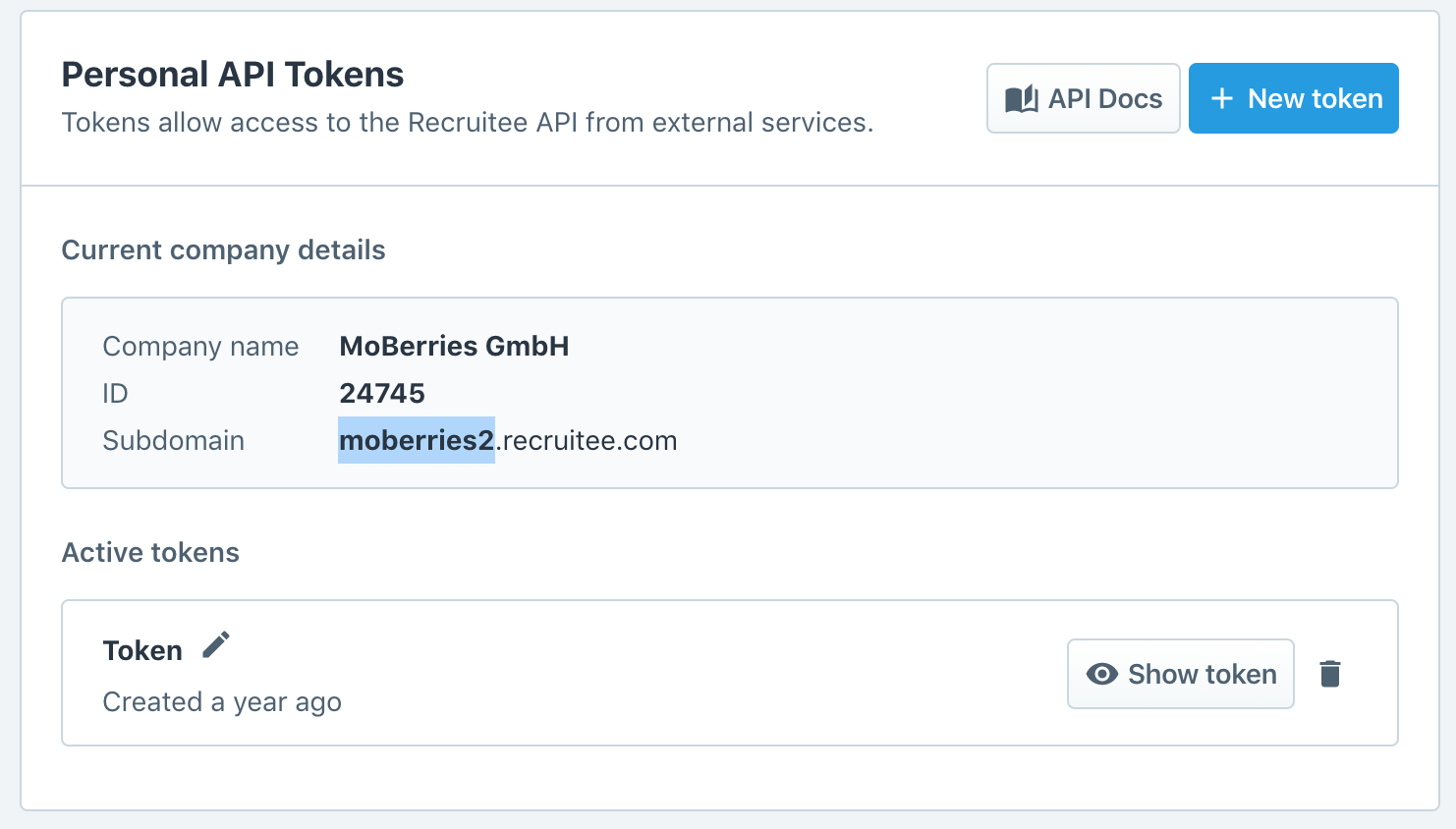Click the Token name label

pyautogui.click(x=142, y=650)
